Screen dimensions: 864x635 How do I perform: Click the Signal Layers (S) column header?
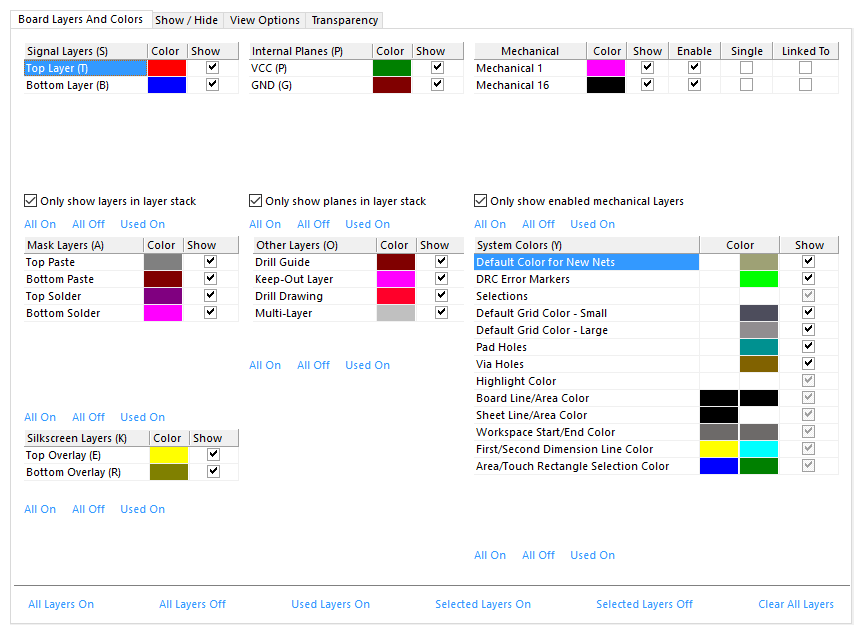[85, 51]
